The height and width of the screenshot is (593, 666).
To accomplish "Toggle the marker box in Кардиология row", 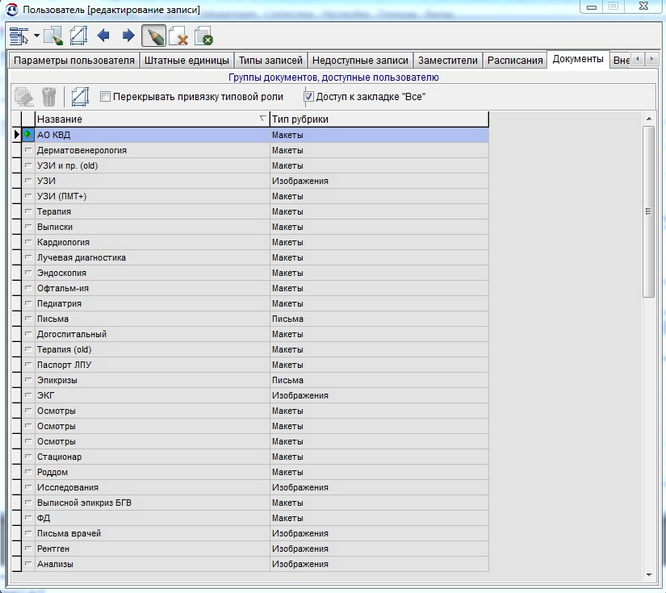I will pos(28,242).
